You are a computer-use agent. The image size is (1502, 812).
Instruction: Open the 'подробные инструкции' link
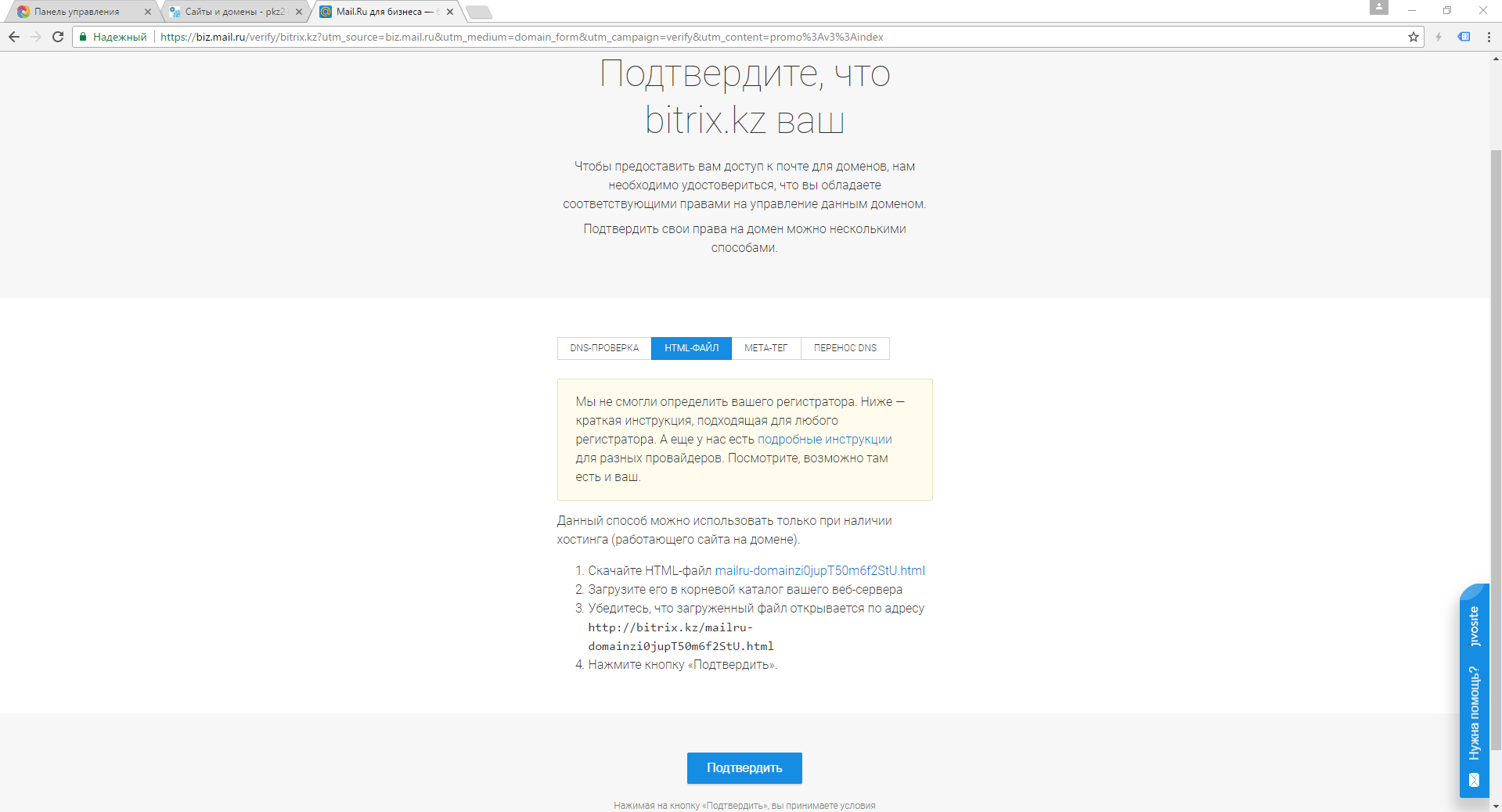click(825, 440)
